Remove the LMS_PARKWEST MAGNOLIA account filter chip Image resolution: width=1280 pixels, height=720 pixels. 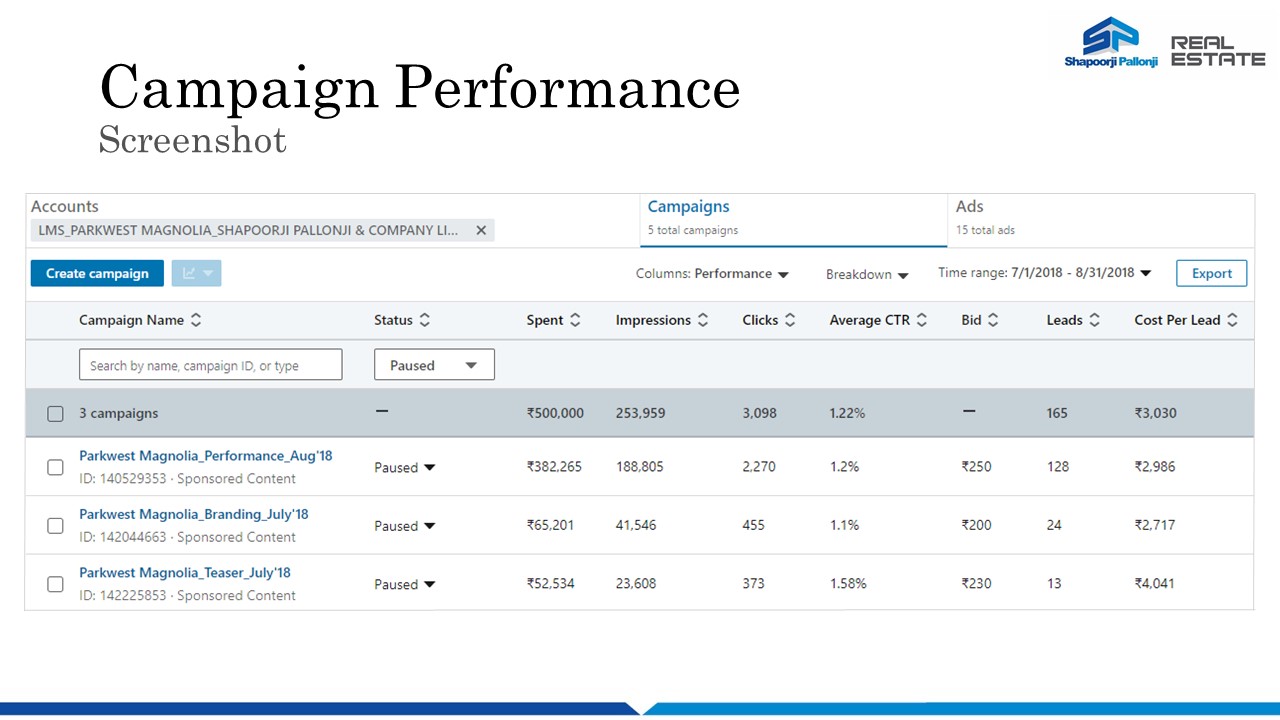(x=481, y=231)
